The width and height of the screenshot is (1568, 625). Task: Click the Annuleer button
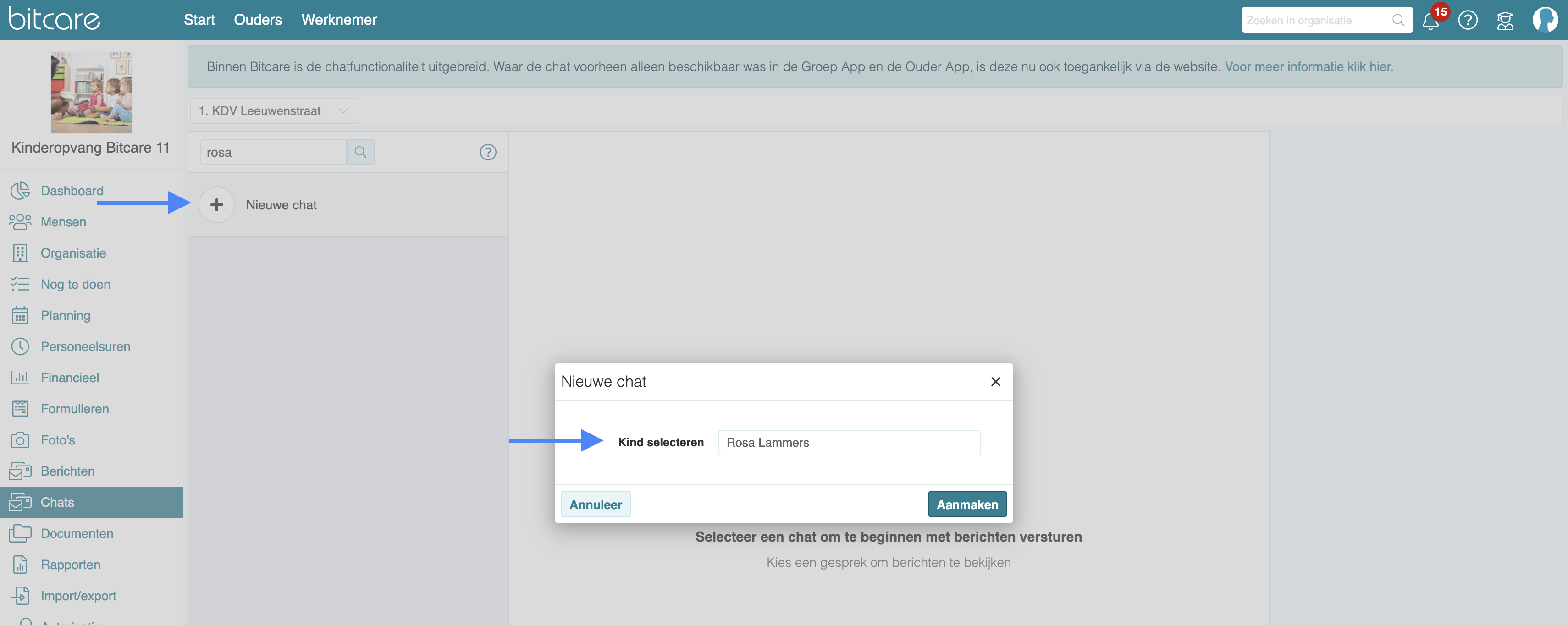coord(595,504)
